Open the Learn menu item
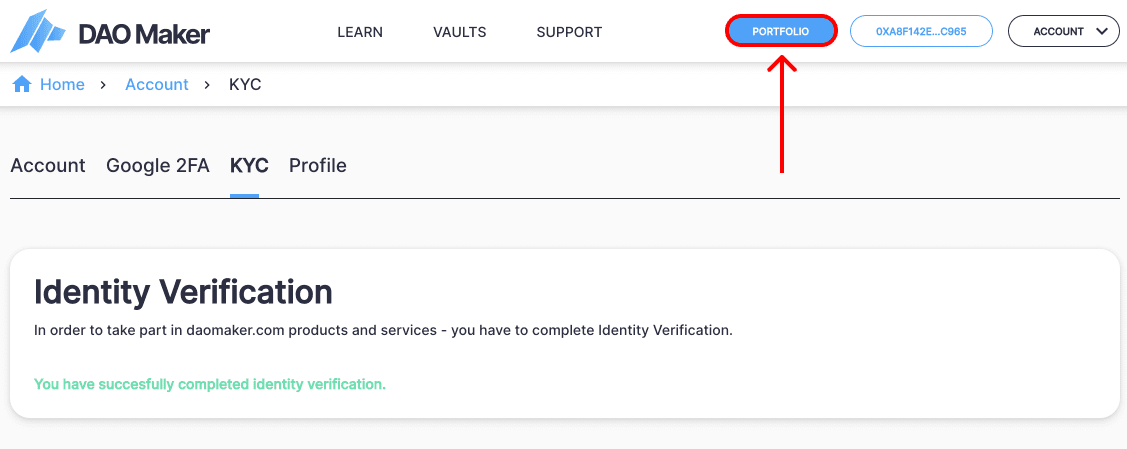The height and width of the screenshot is (449, 1127). click(360, 32)
